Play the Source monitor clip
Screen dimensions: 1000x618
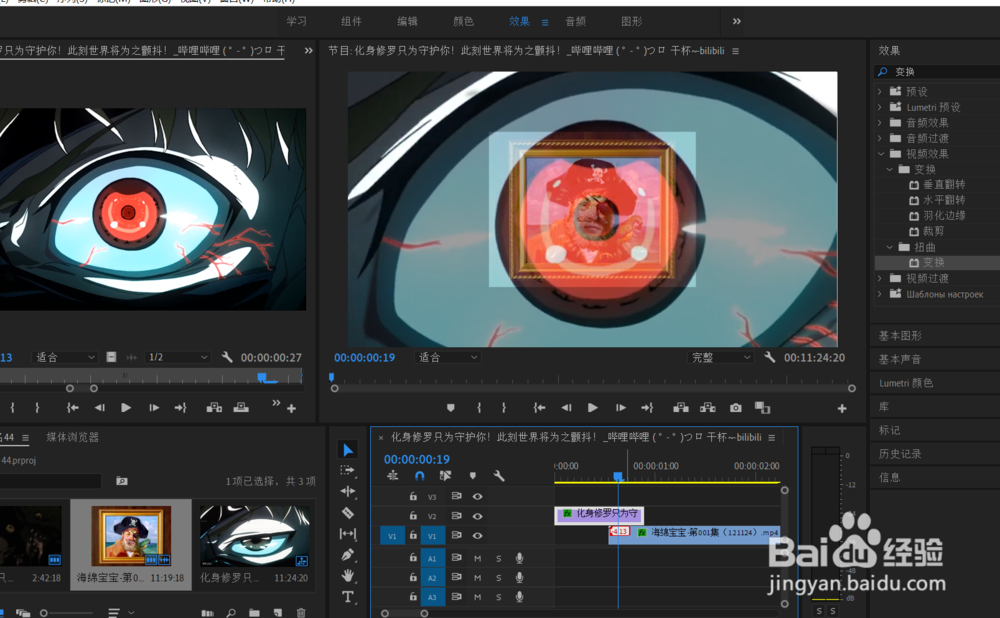126,408
